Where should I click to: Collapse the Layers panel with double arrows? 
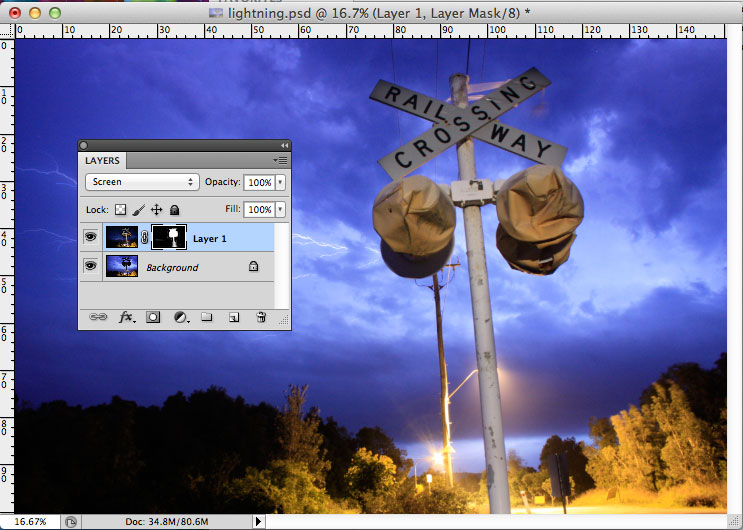click(284, 145)
